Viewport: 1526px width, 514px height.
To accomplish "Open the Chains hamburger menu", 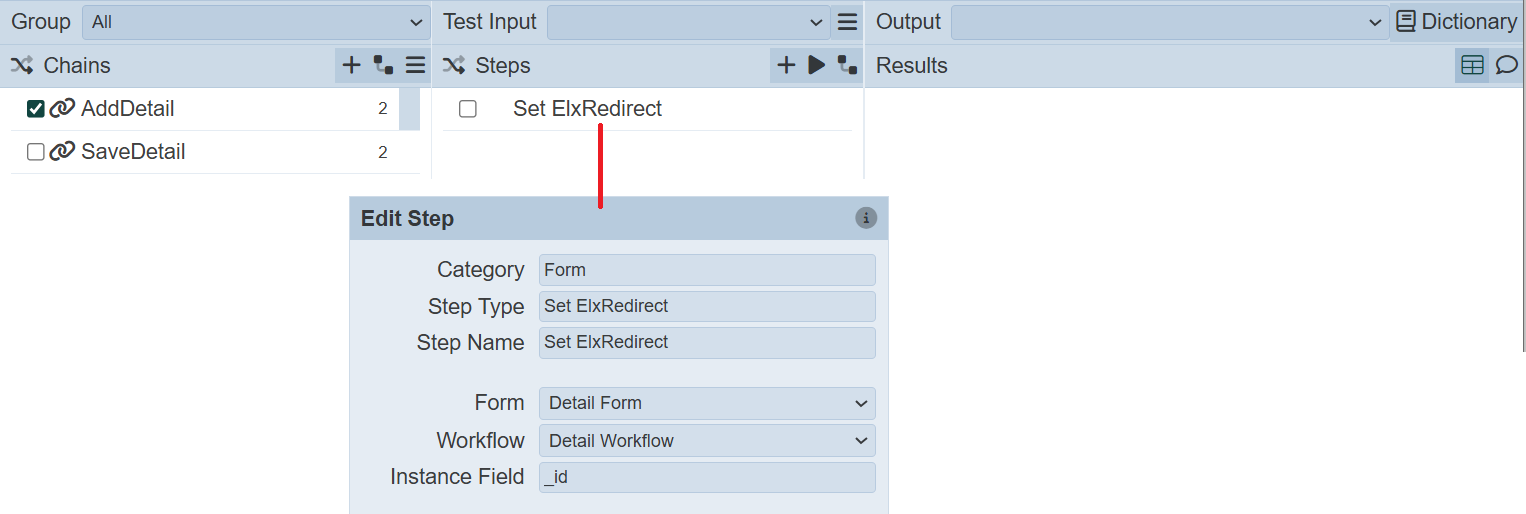I will tap(416, 66).
